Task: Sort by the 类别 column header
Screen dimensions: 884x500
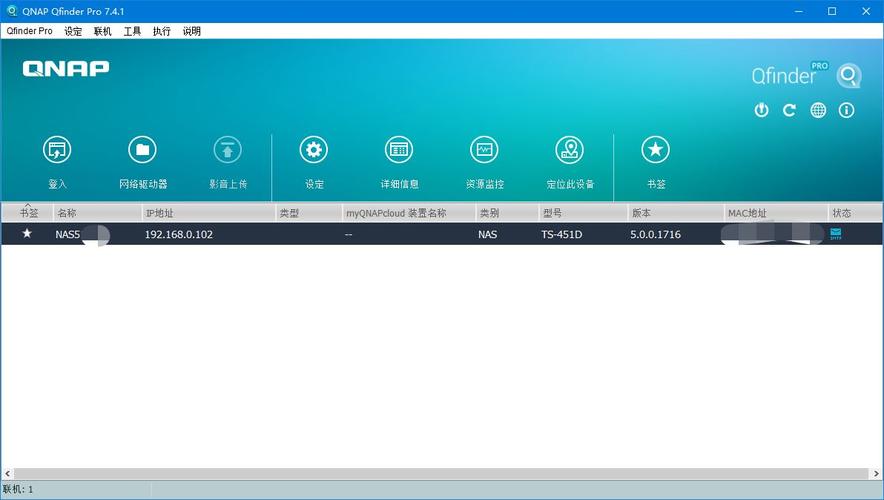Action: (507, 213)
